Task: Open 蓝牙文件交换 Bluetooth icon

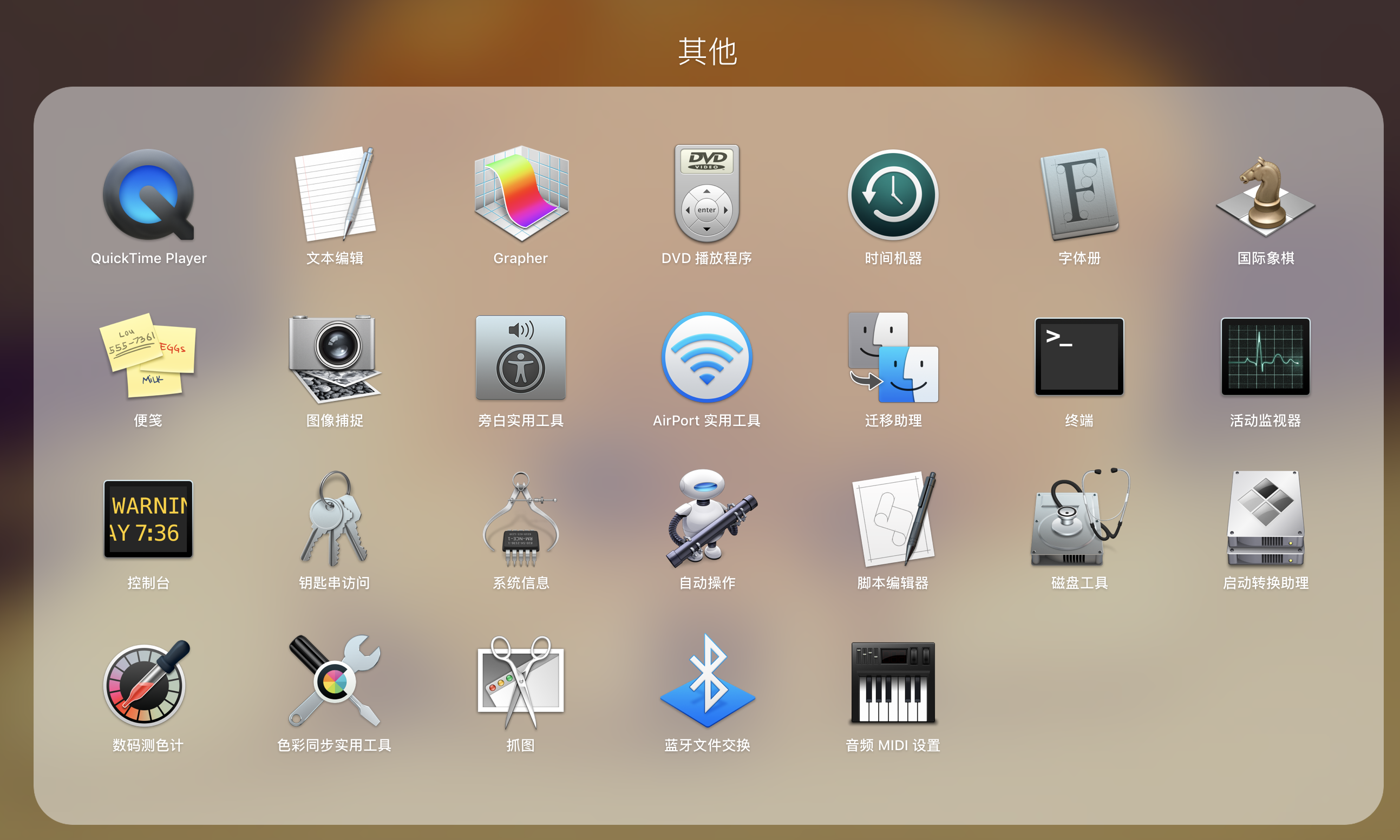Action: coord(707,681)
